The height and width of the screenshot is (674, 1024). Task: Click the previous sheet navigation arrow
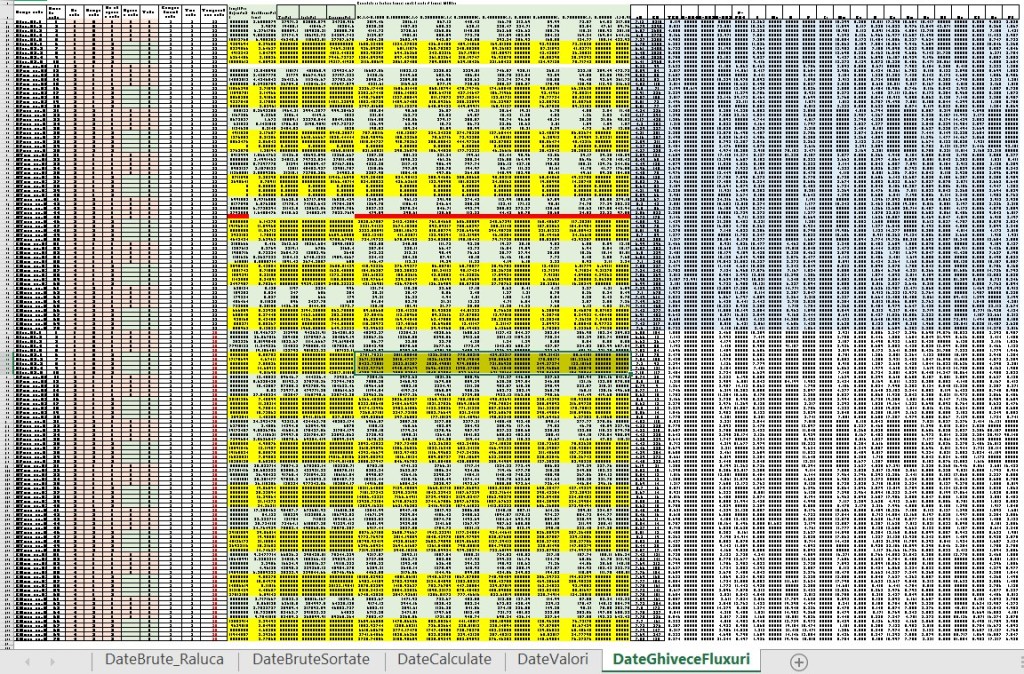pyautogui.click(x=26, y=661)
